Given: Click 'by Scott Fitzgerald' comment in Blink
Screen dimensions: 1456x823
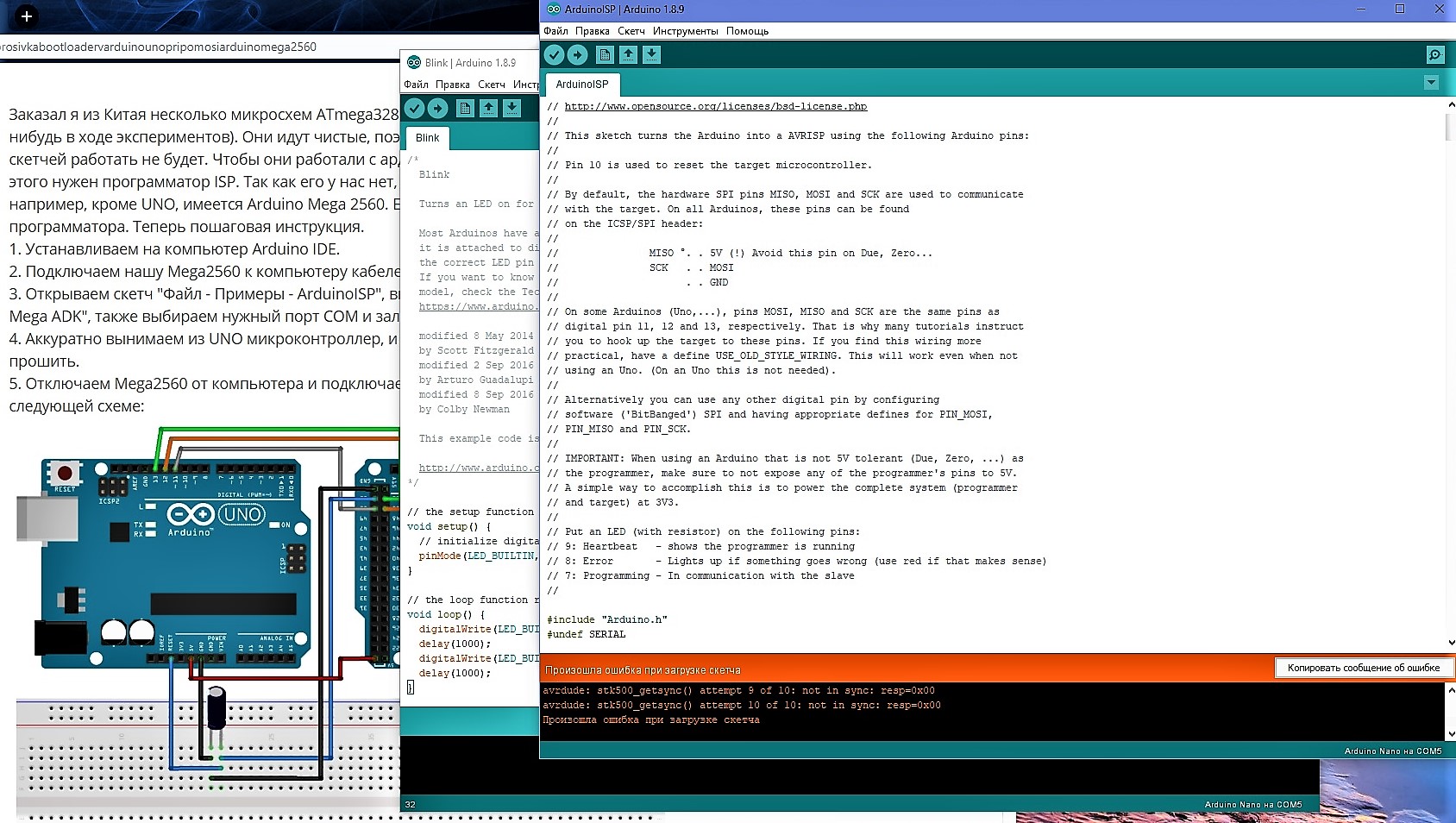Looking at the screenshot, I should coord(476,351).
